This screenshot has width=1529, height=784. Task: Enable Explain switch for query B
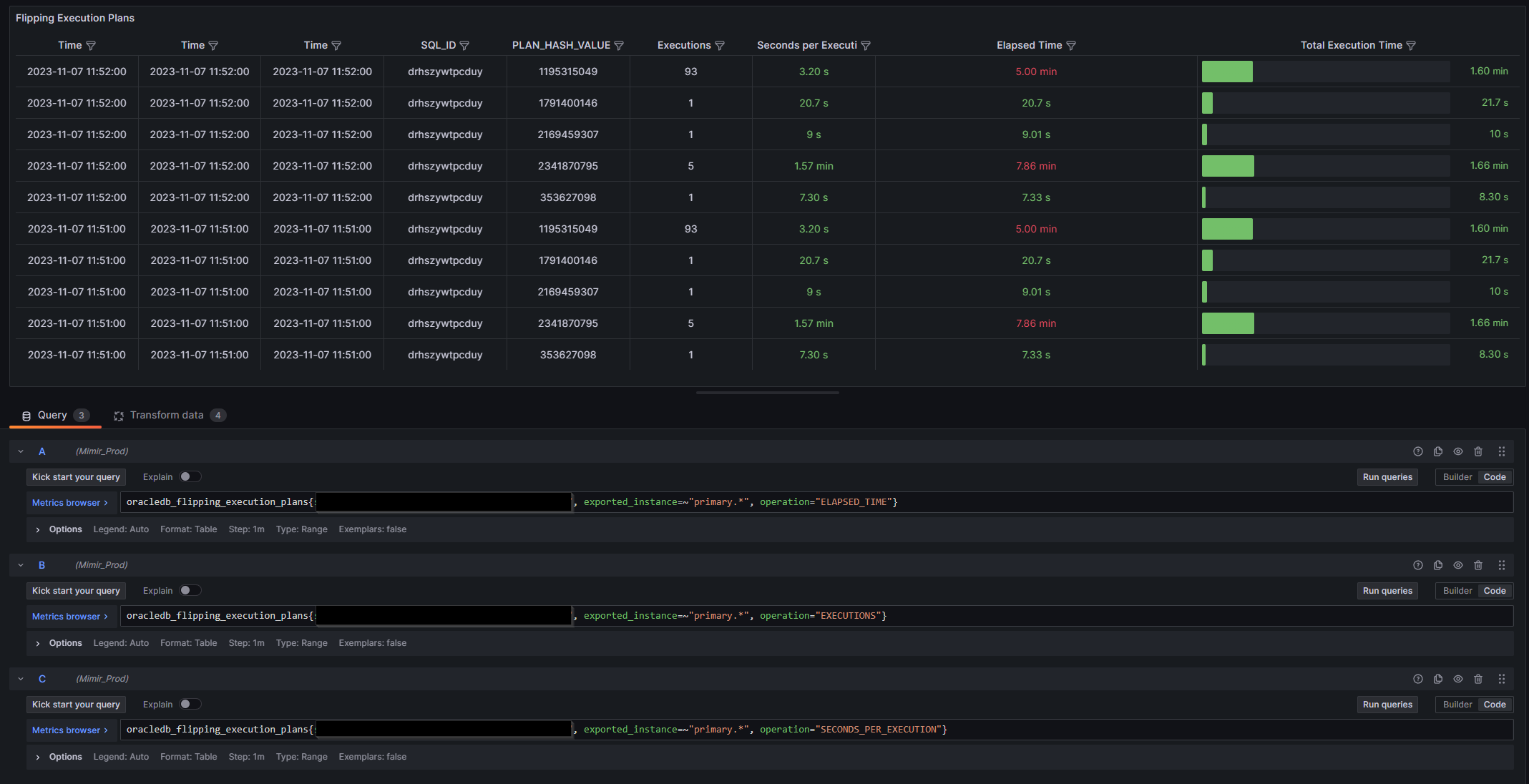coord(190,590)
